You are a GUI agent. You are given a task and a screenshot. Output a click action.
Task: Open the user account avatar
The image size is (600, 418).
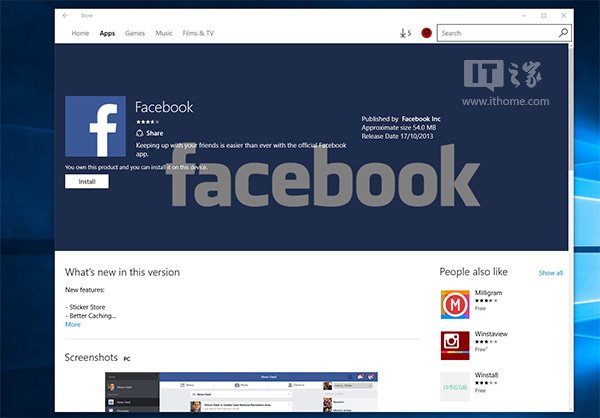pyautogui.click(x=427, y=33)
